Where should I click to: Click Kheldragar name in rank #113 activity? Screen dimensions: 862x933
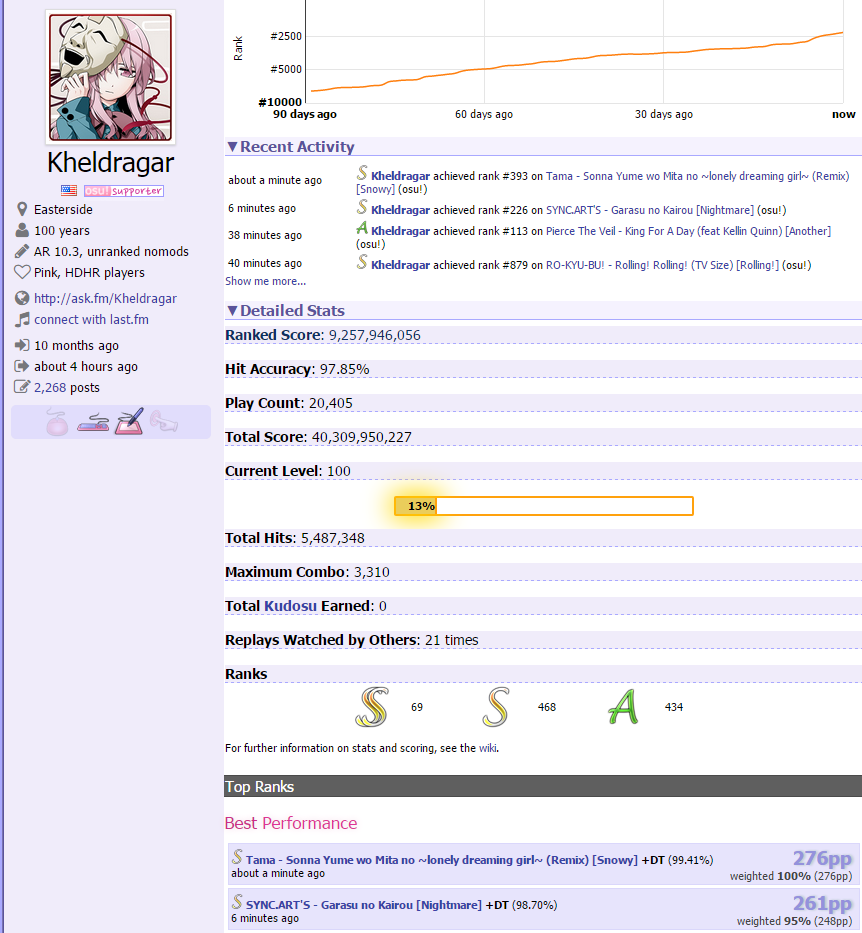coord(400,231)
